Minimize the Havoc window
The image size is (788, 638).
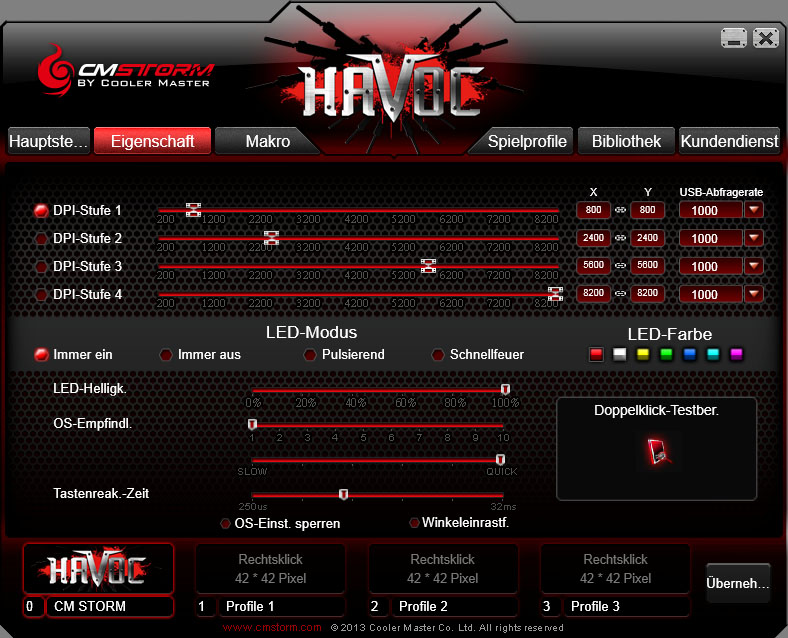coord(734,38)
